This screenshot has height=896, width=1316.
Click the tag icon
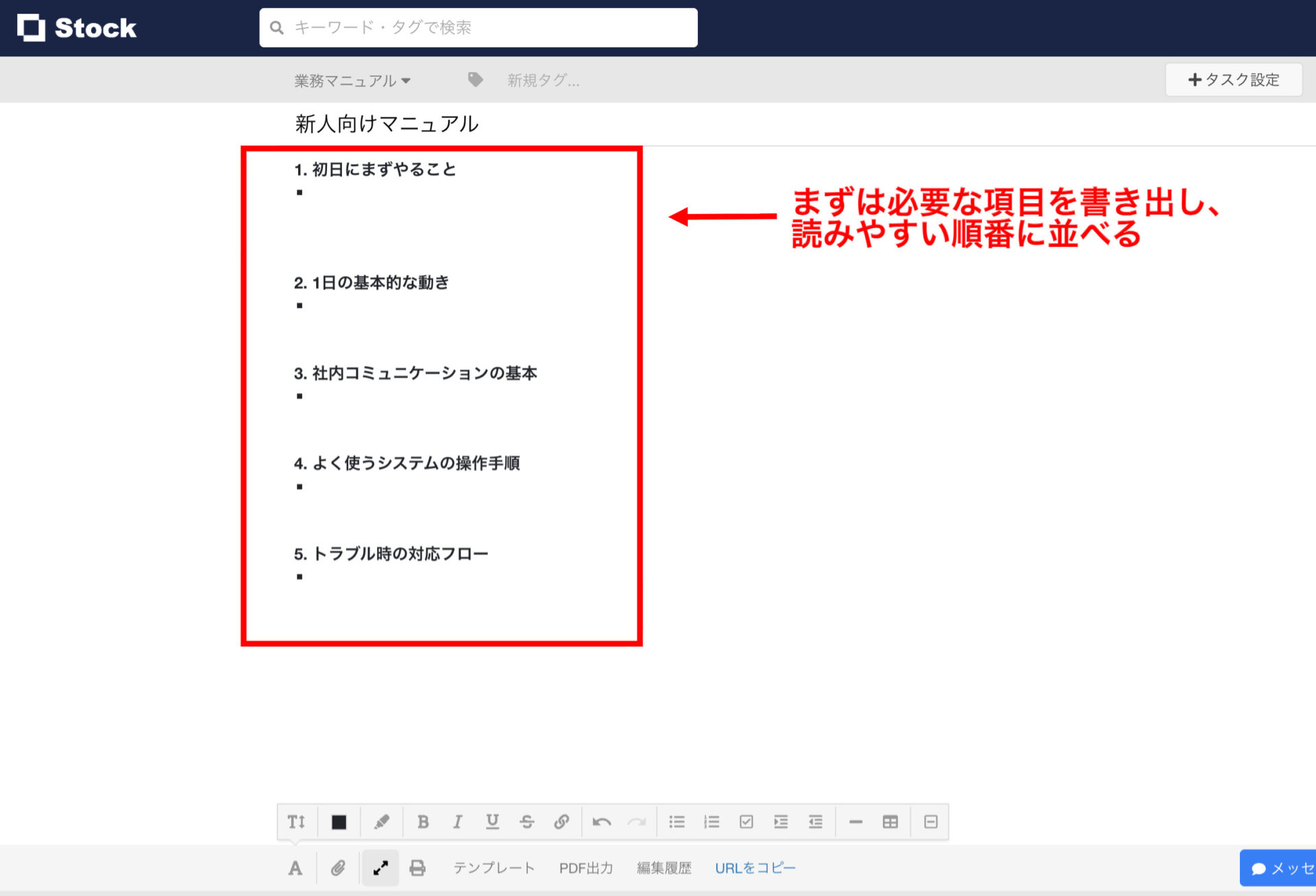coord(475,80)
